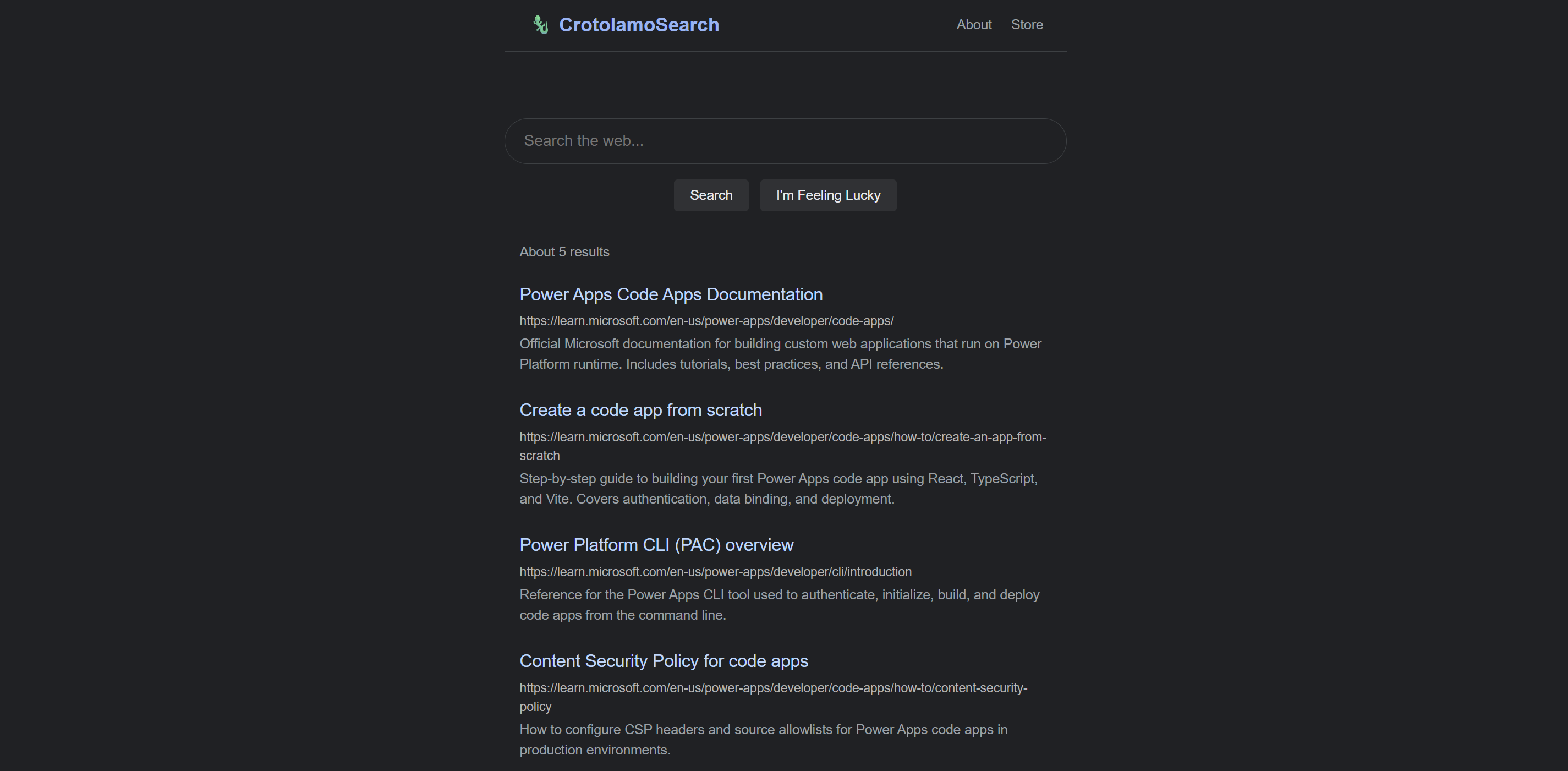Open Power Platform CLI (PAC) overview result
This screenshot has width=1568, height=771.
coord(656,545)
